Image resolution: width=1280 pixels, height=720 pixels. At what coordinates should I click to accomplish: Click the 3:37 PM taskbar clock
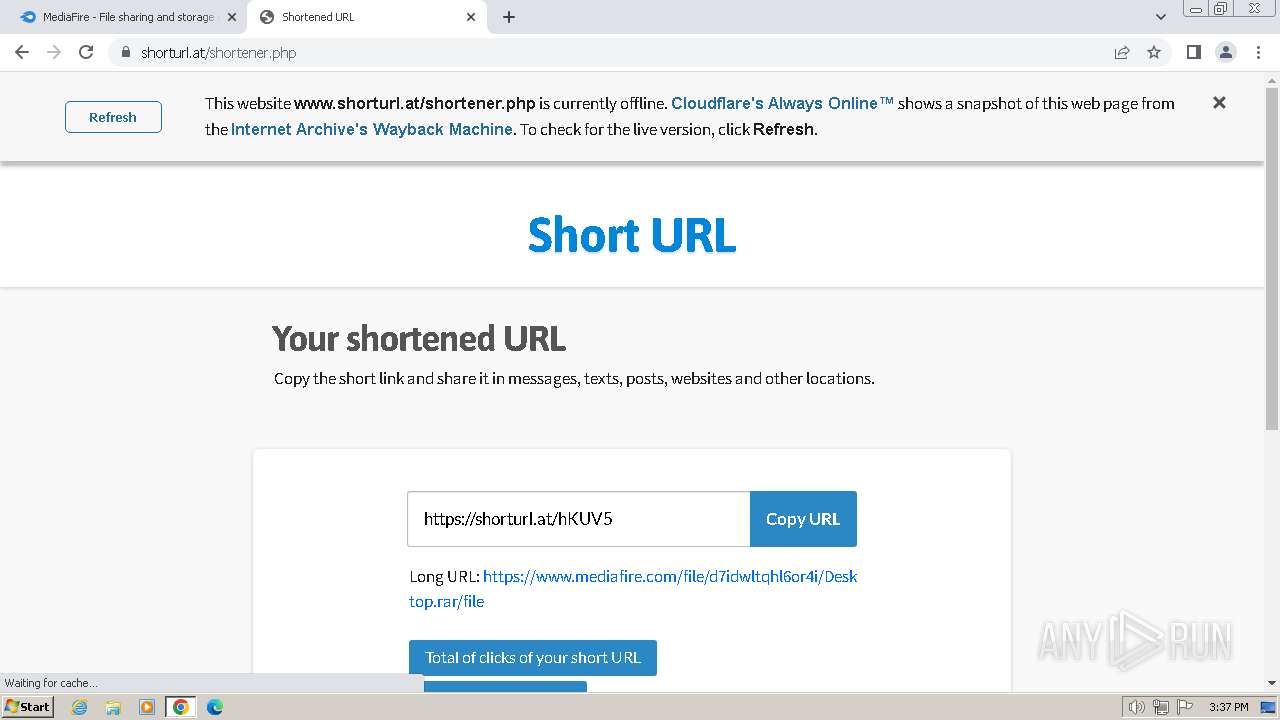pyautogui.click(x=1228, y=707)
